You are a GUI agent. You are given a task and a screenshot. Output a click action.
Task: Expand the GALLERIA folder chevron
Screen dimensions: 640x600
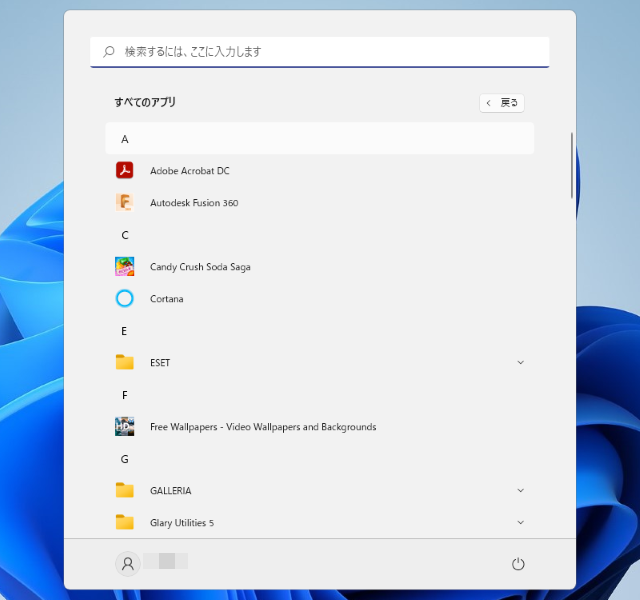[x=520, y=490]
